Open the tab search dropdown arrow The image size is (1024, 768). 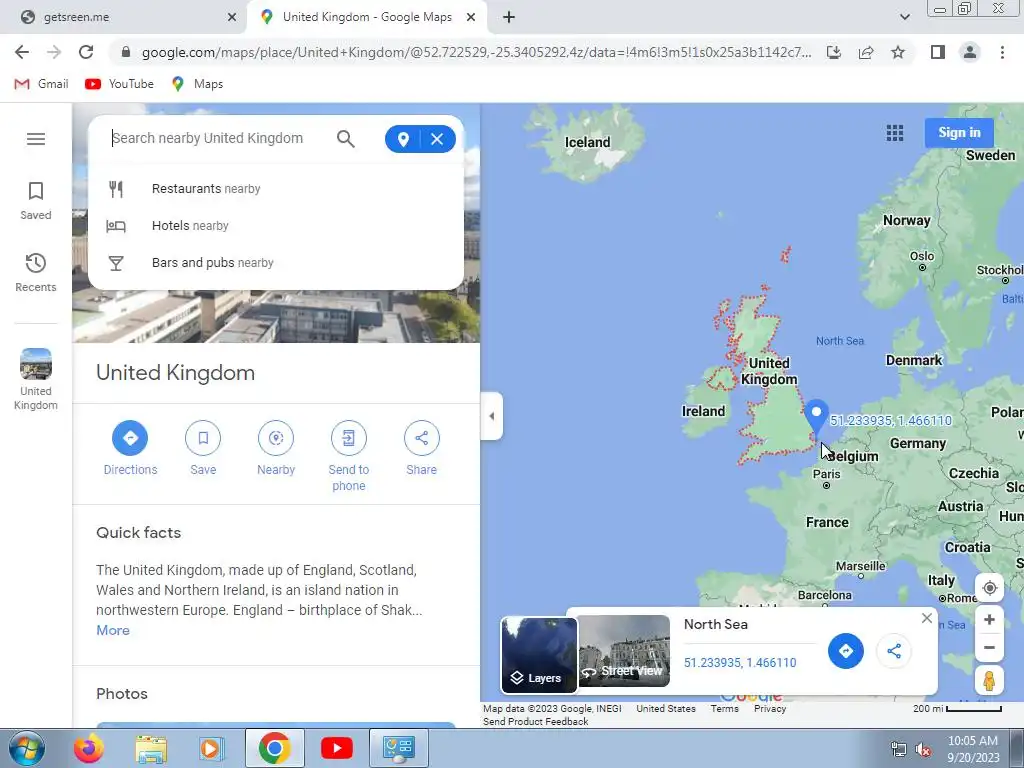904,18
